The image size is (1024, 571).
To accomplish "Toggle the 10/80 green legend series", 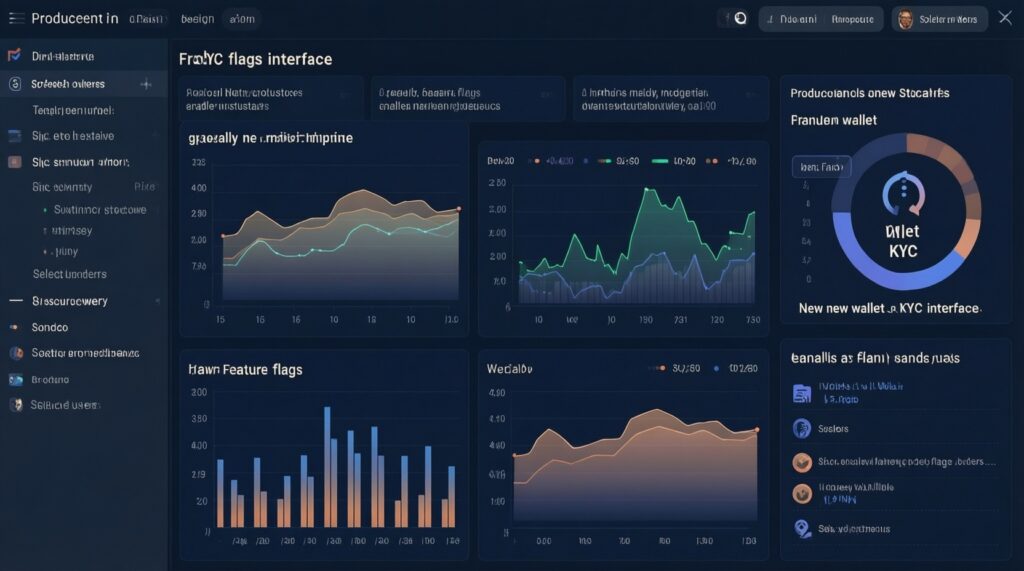I will (x=673, y=161).
